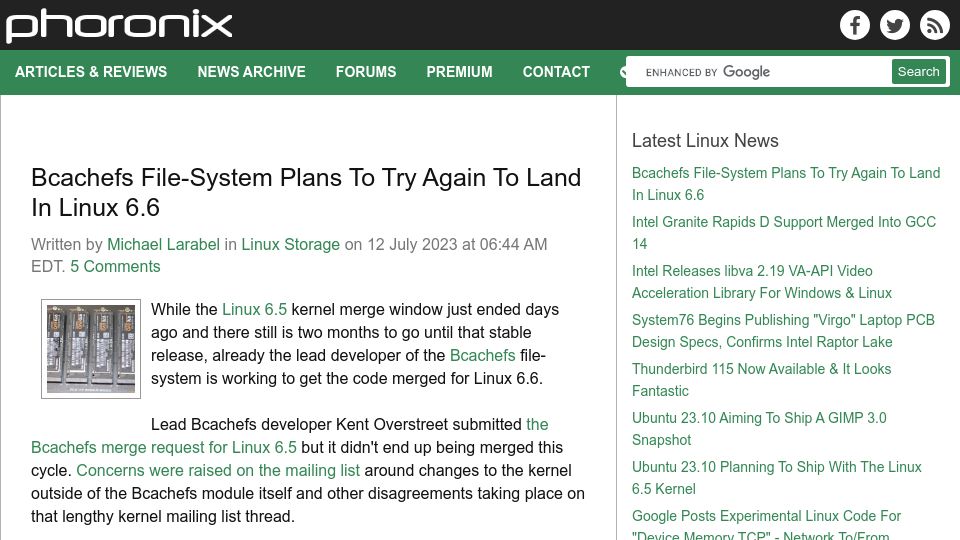Open News Archive menu item

click(x=251, y=72)
